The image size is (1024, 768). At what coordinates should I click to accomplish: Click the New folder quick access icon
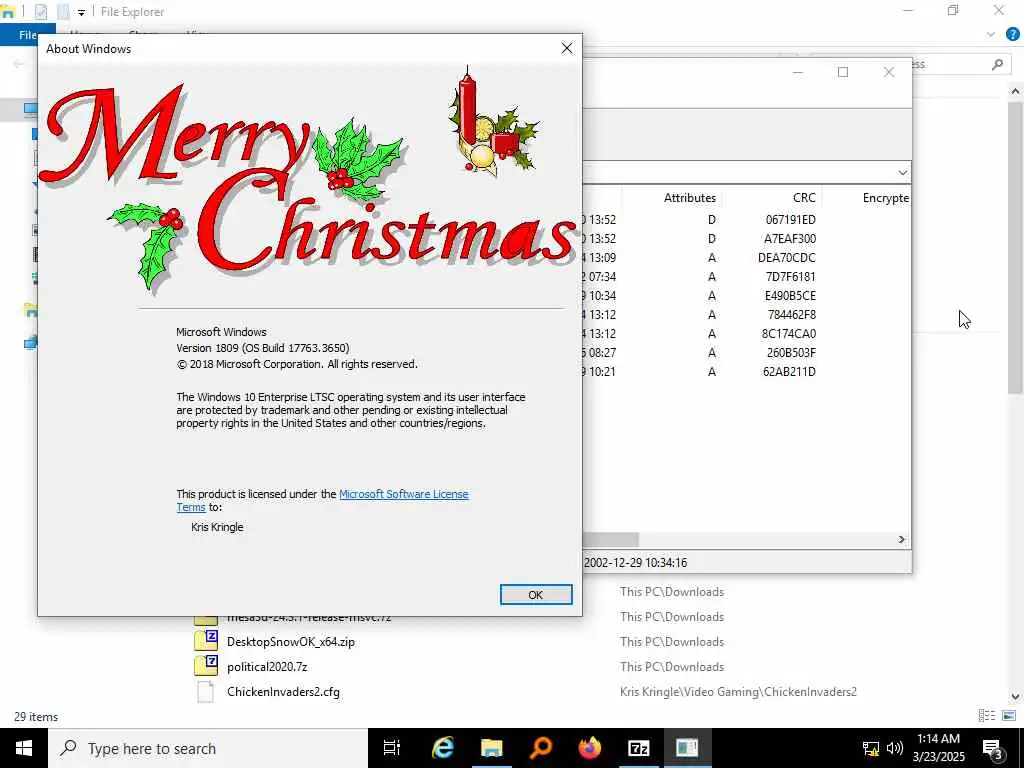pos(63,12)
